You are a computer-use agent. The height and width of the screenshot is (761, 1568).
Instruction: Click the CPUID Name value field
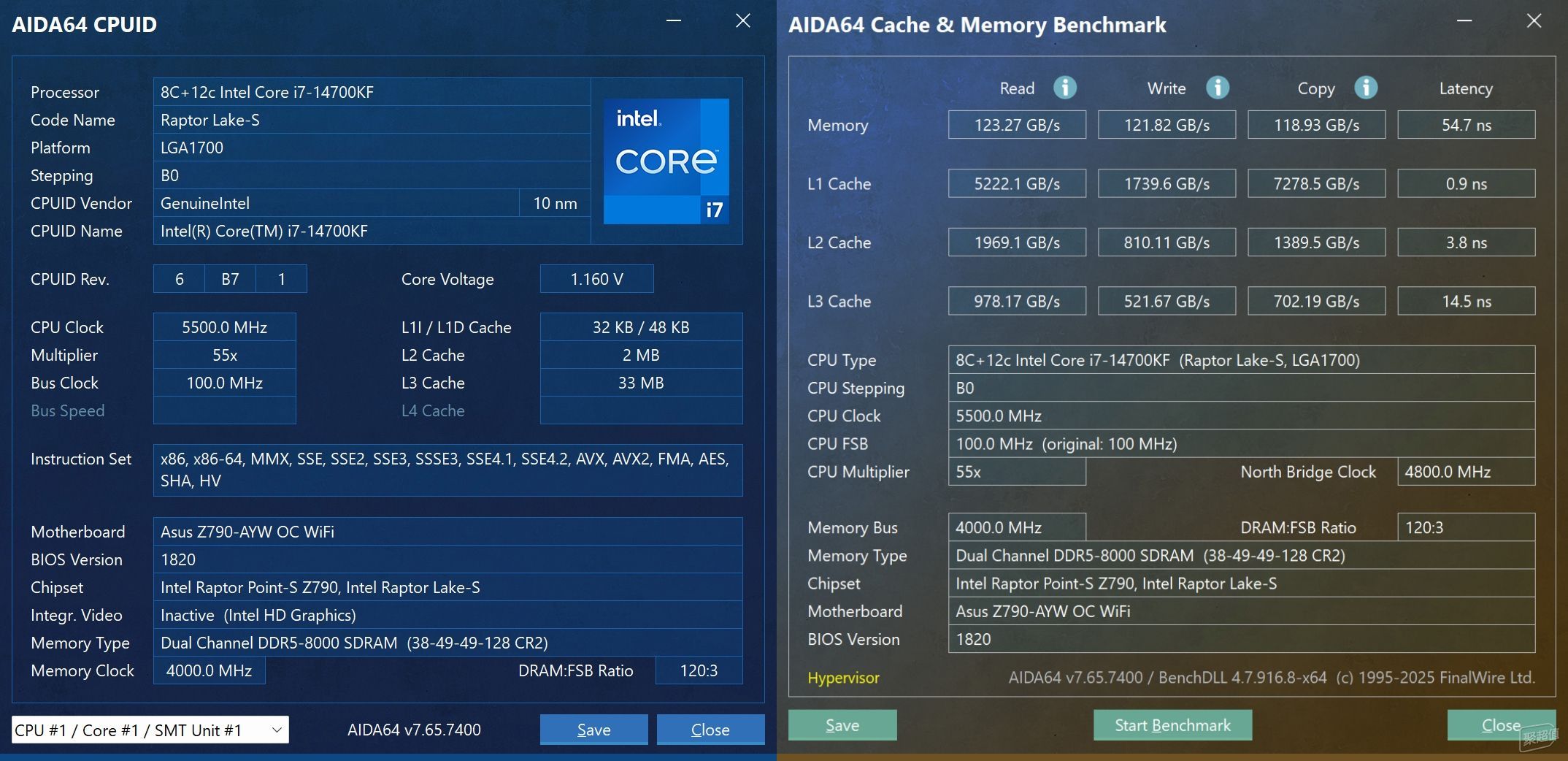[372, 231]
